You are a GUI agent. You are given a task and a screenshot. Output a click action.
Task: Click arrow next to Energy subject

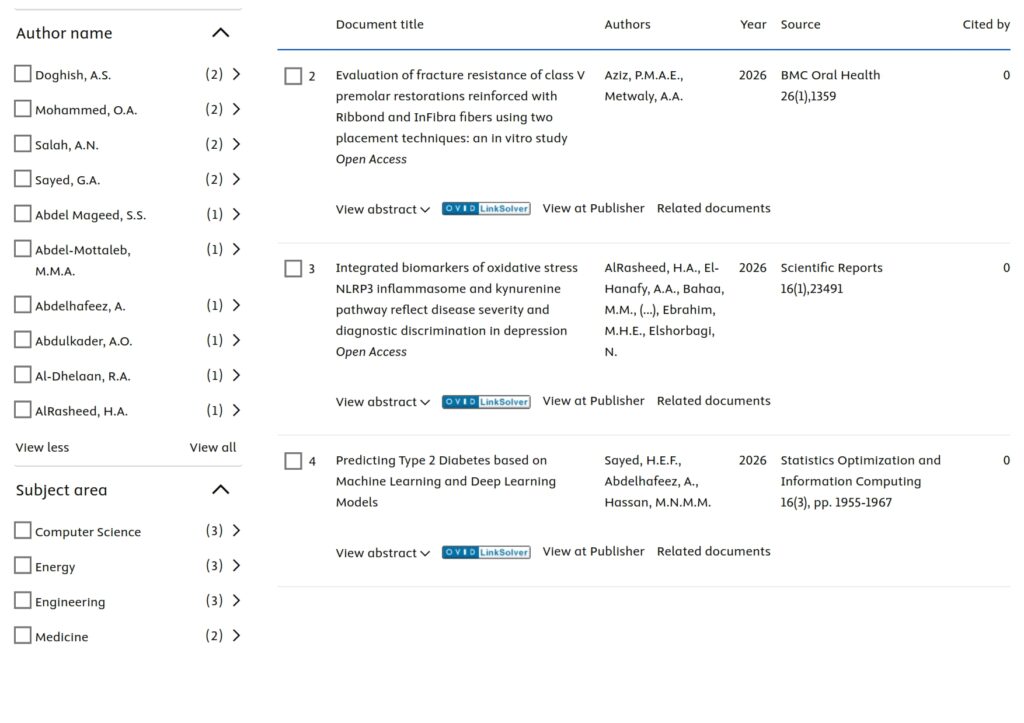pos(236,566)
